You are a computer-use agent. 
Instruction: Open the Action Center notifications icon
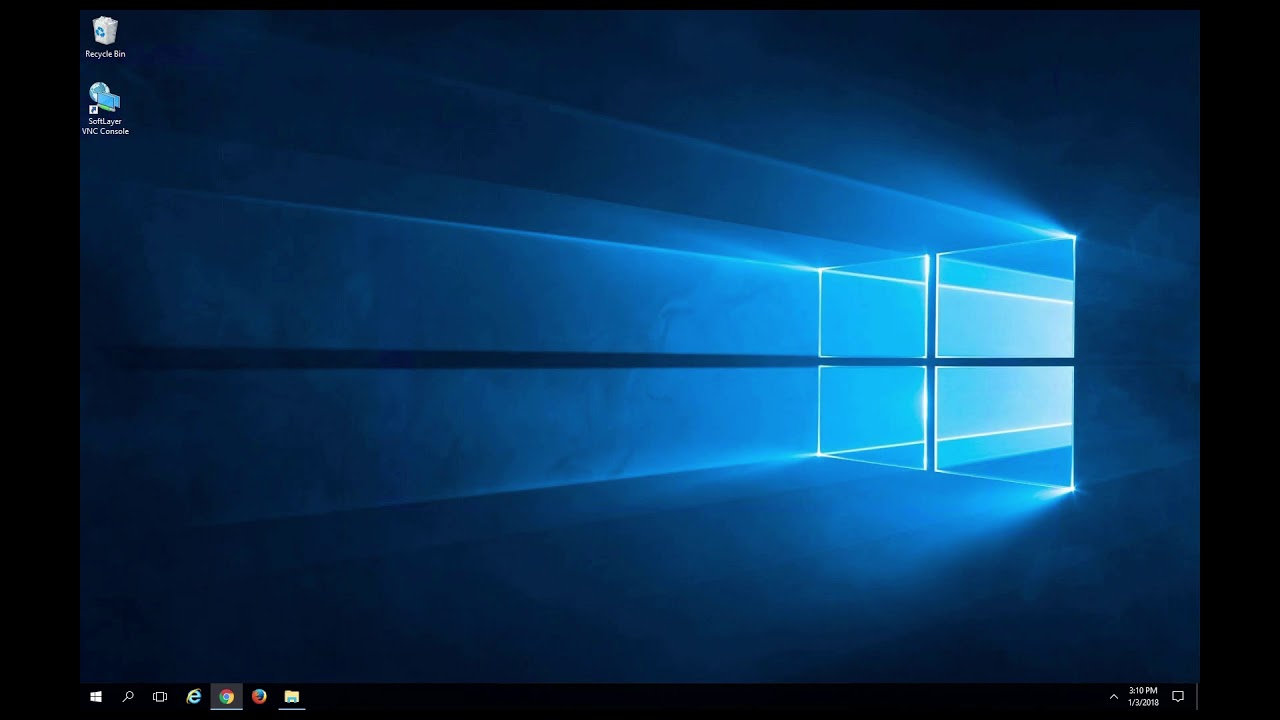[x=1178, y=697]
